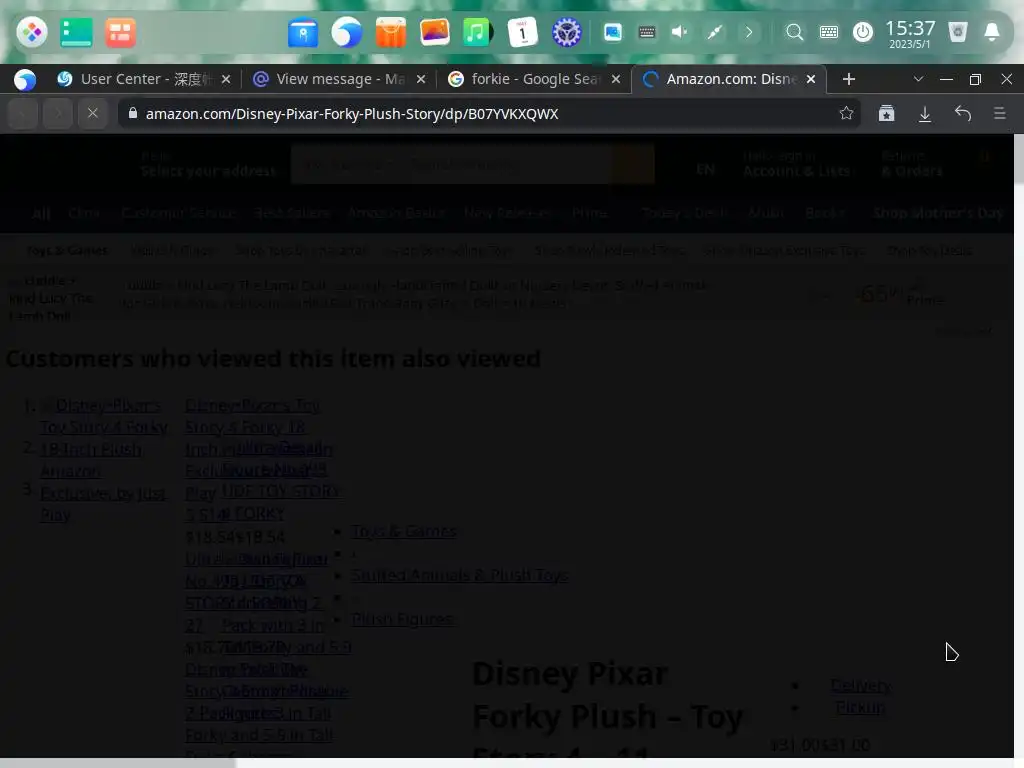Expand the tray with the right arrow

pos(749,32)
